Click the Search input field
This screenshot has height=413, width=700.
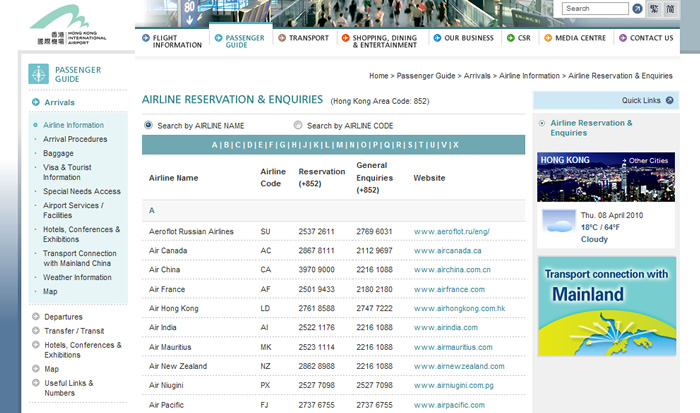(595, 8)
